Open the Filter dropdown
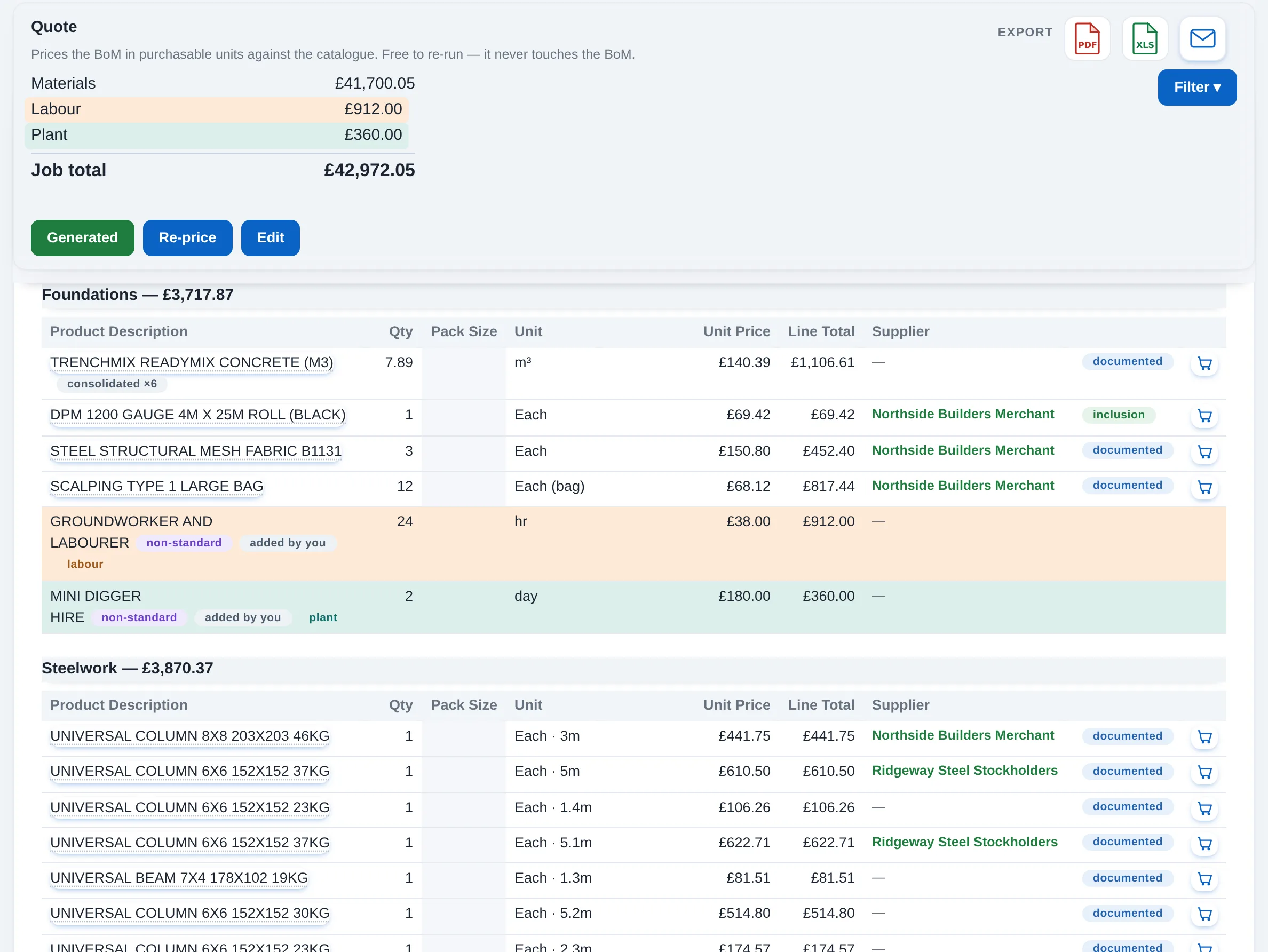The width and height of the screenshot is (1268, 952). pyautogui.click(x=1197, y=87)
